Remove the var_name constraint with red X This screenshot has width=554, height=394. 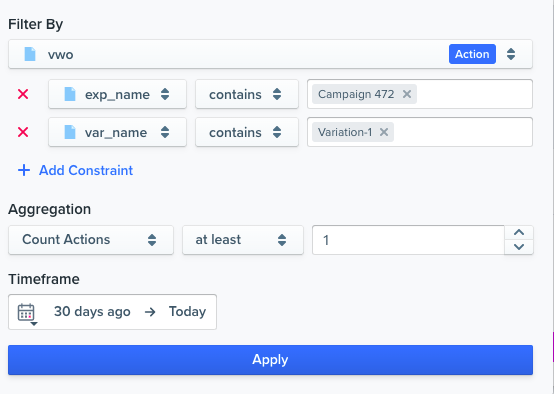pos(23,132)
